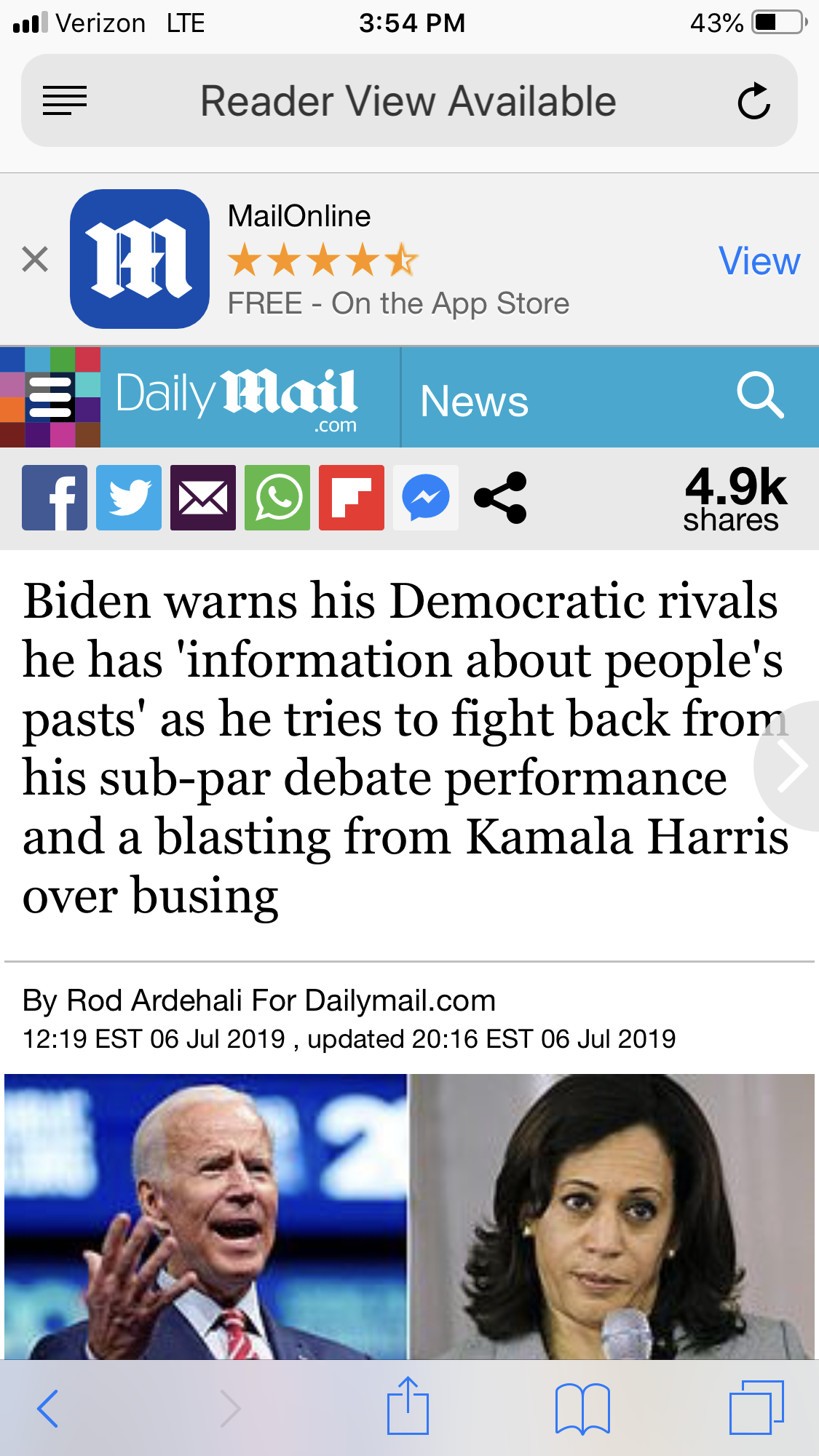Go to Daily Mail home logo
The width and height of the screenshot is (819, 1456).
(x=236, y=398)
